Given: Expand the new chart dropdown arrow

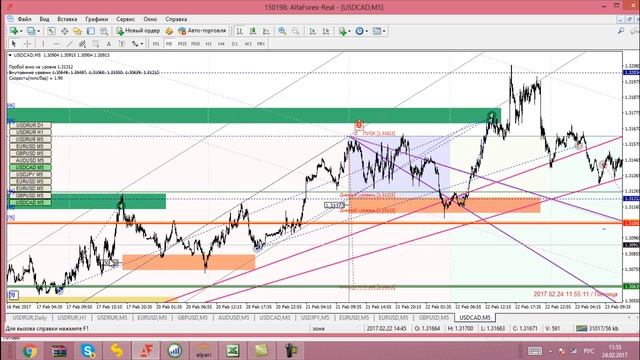Looking at the screenshot, I should 21,31.
